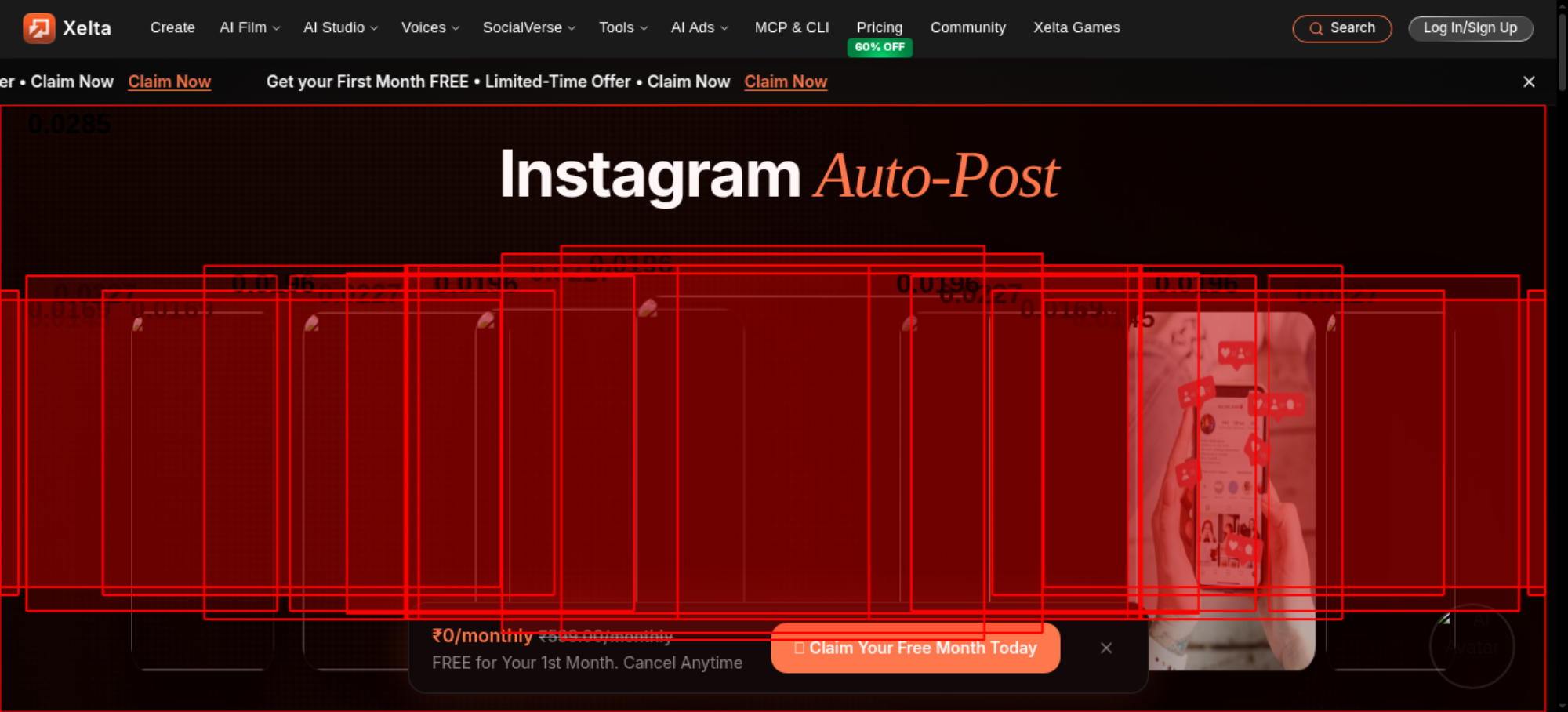Click the Xelta logo icon
1568x712 pixels.
click(x=38, y=28)
